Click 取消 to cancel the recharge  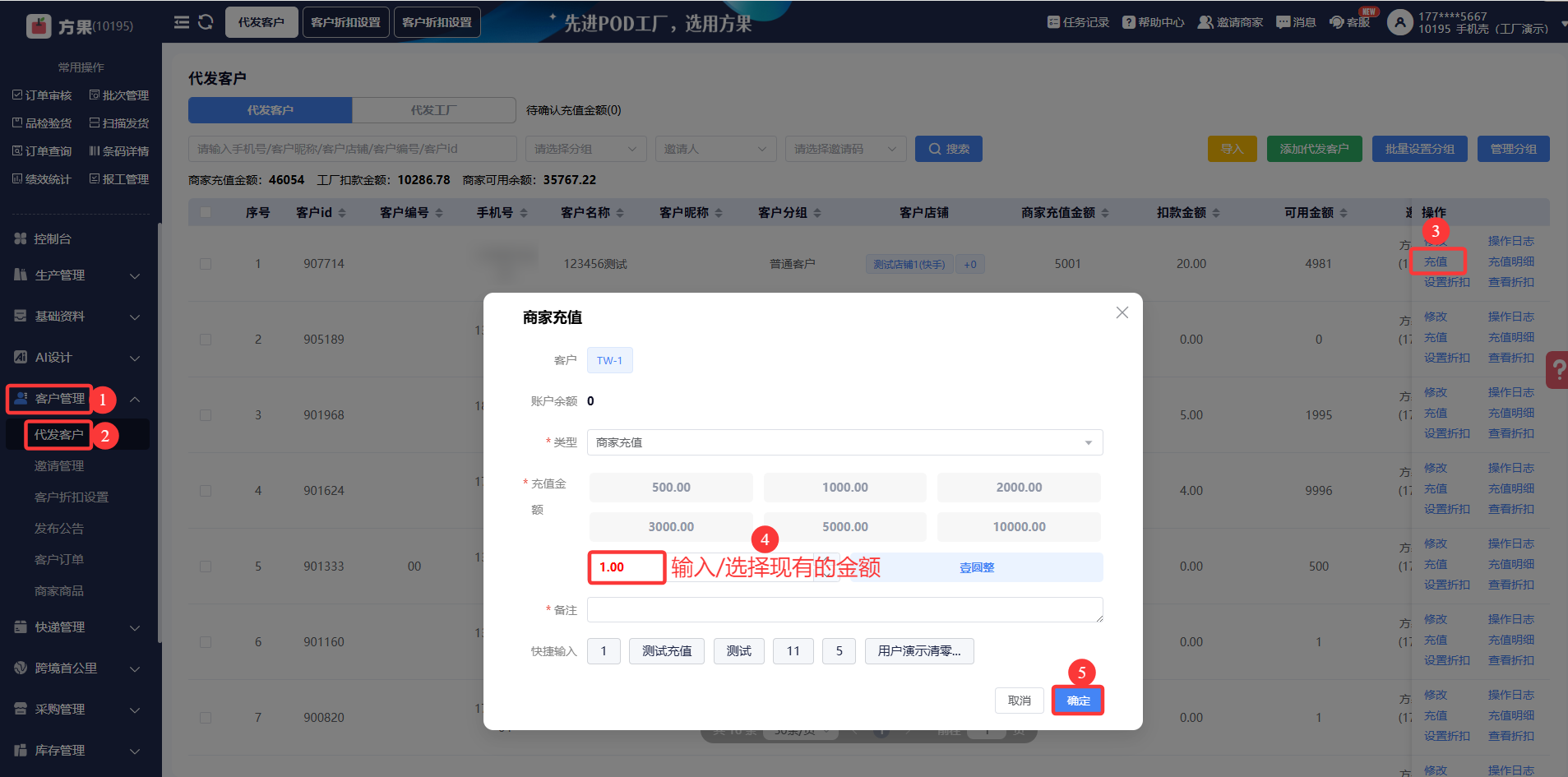pos(1020,701)
